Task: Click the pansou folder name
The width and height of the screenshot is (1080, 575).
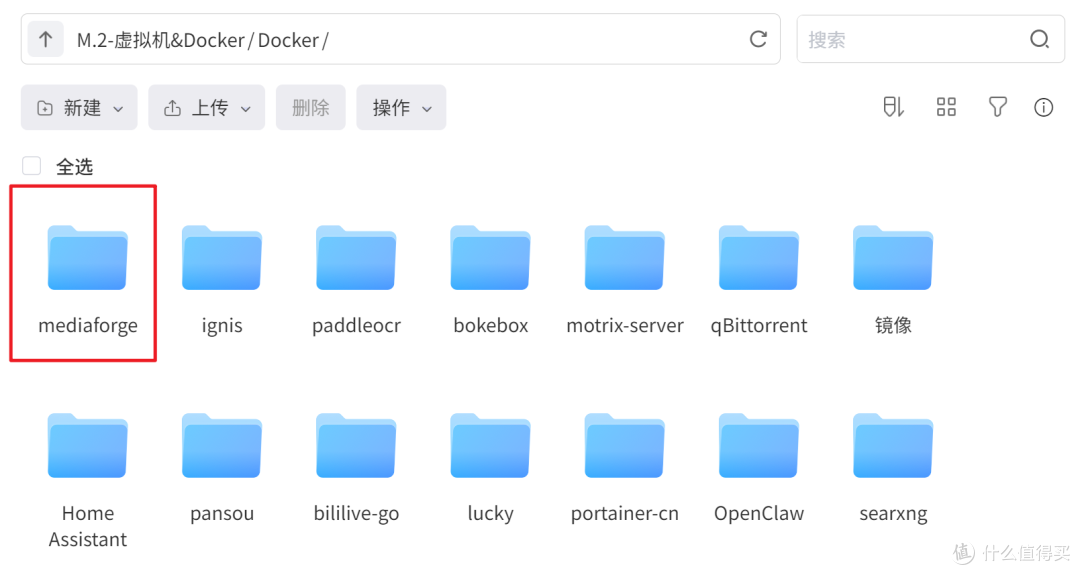Action: [222, 514]
